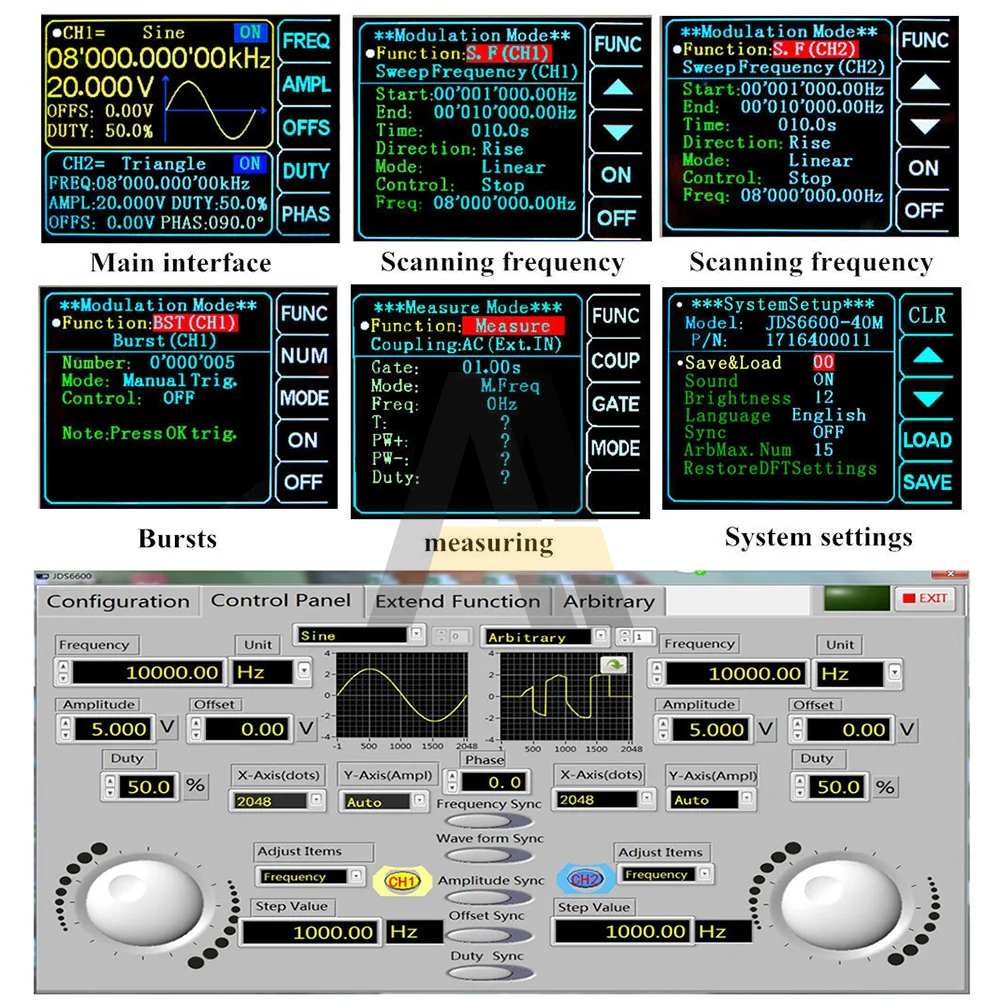
Task: Click CH1 Amplitude 5.000 stepper
Action: 66,728
